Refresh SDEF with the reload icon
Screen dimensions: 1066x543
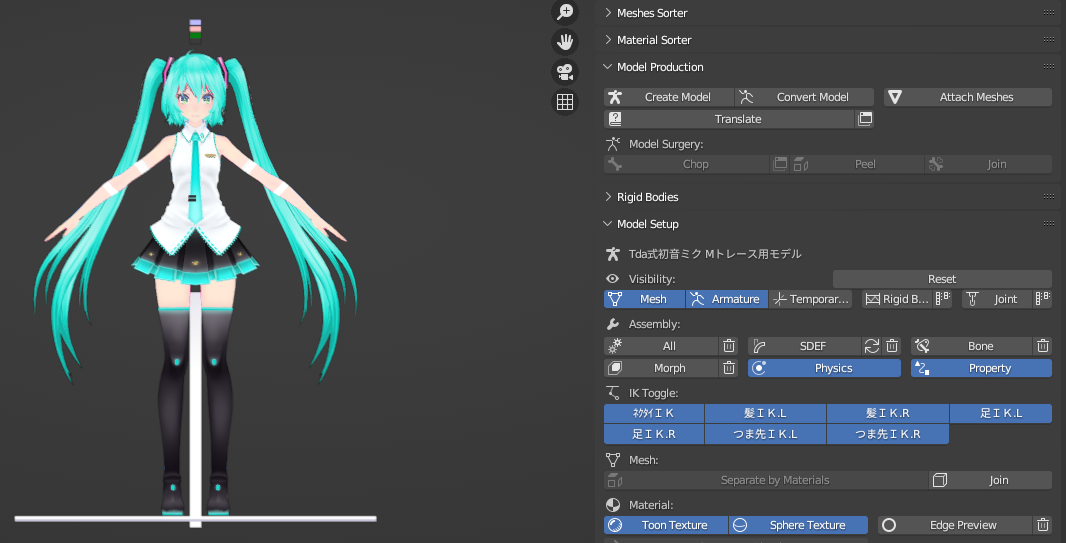(872, 346)
